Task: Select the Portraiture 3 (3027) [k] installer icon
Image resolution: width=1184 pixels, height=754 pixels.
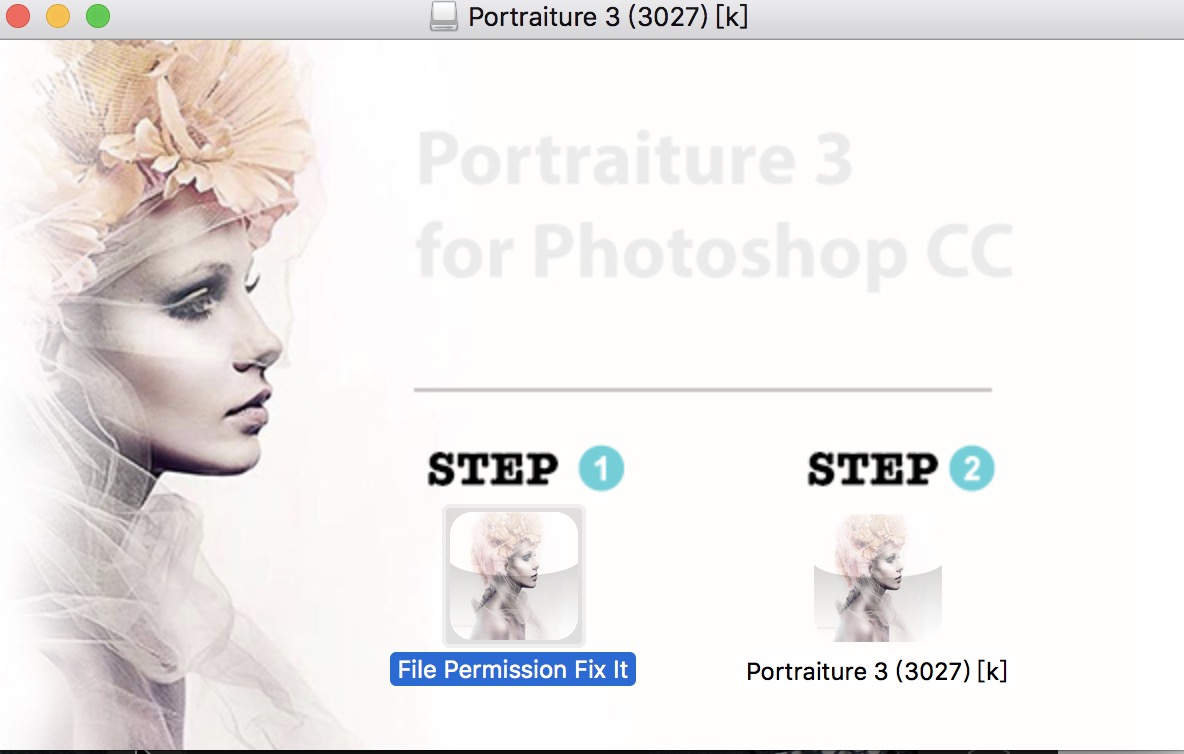Action: (x=877, y=577)
